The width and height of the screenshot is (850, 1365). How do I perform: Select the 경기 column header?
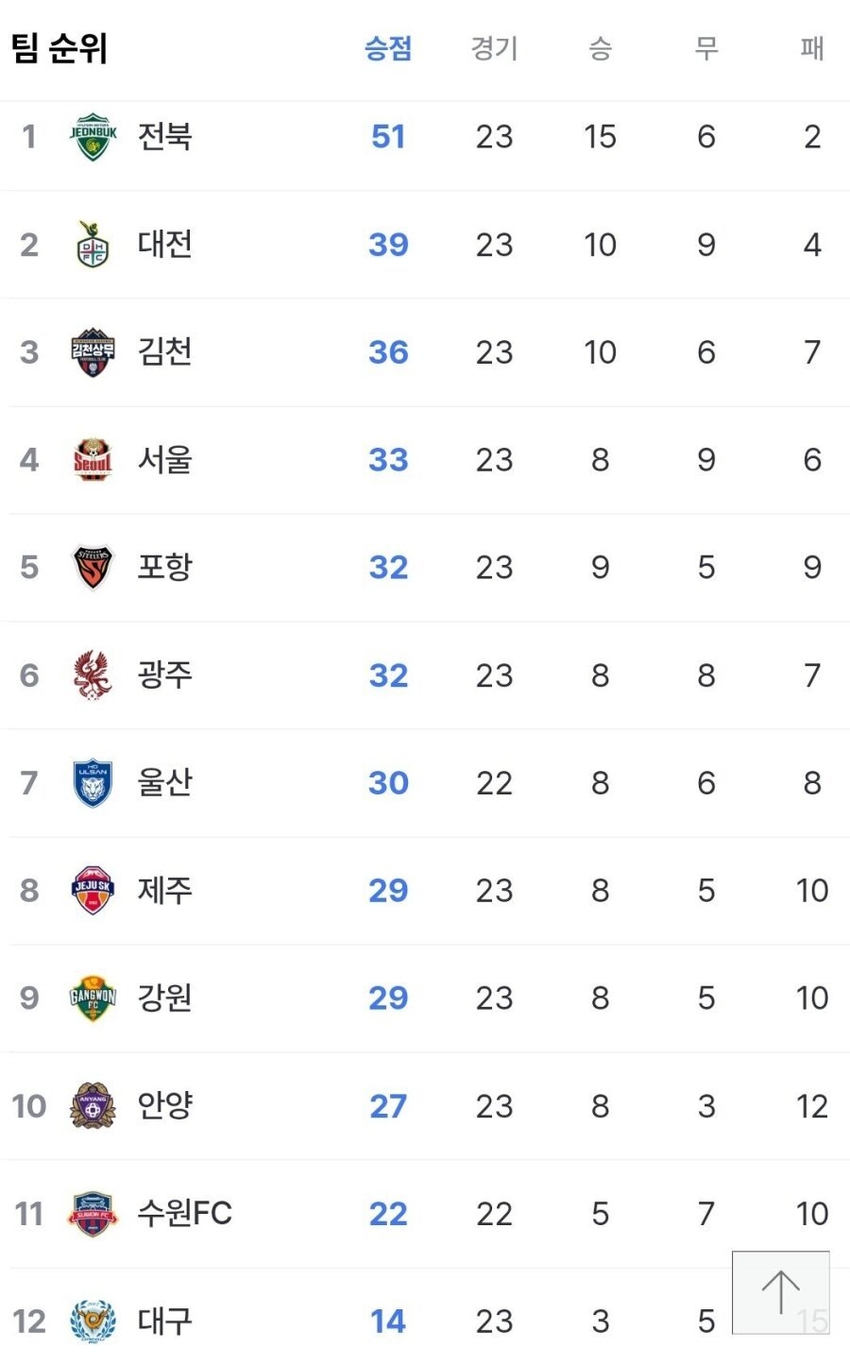click(x=494, y=48)
